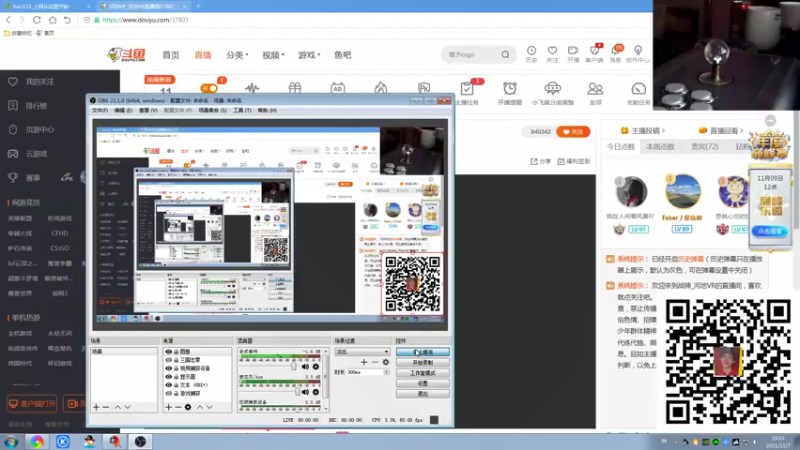Open the 工具(T) menu in OBS
Image resolution: width=800 pixels, height=450 pixels.
point(242,110)
